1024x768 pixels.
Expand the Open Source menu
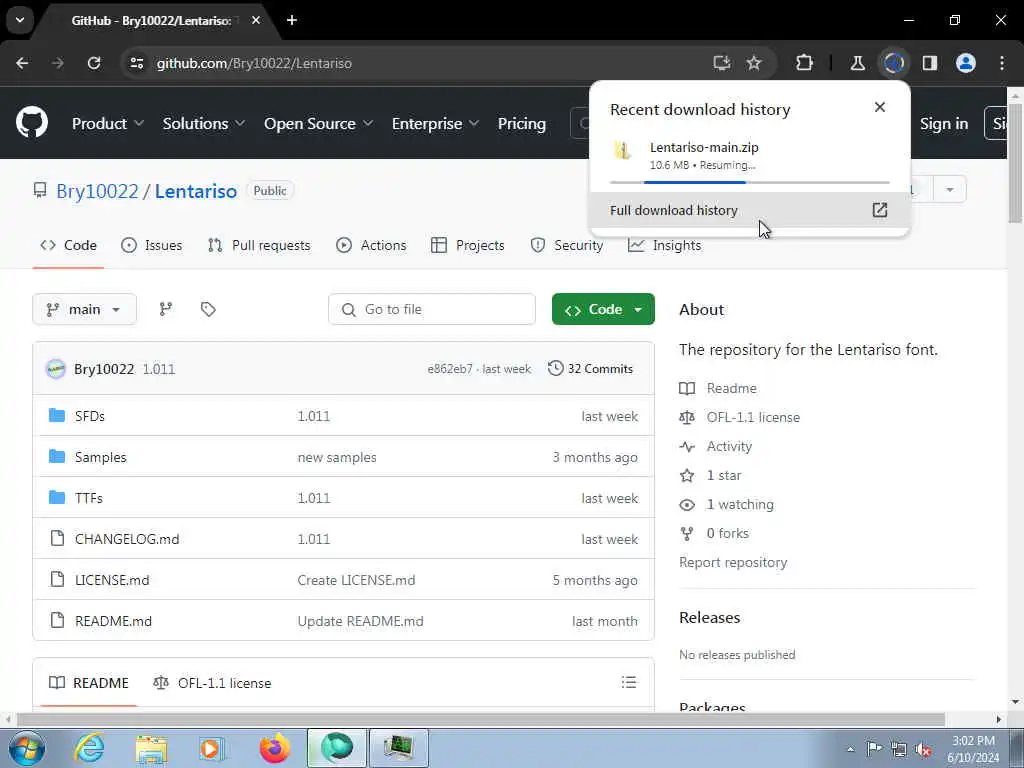[x=318, y=123]
